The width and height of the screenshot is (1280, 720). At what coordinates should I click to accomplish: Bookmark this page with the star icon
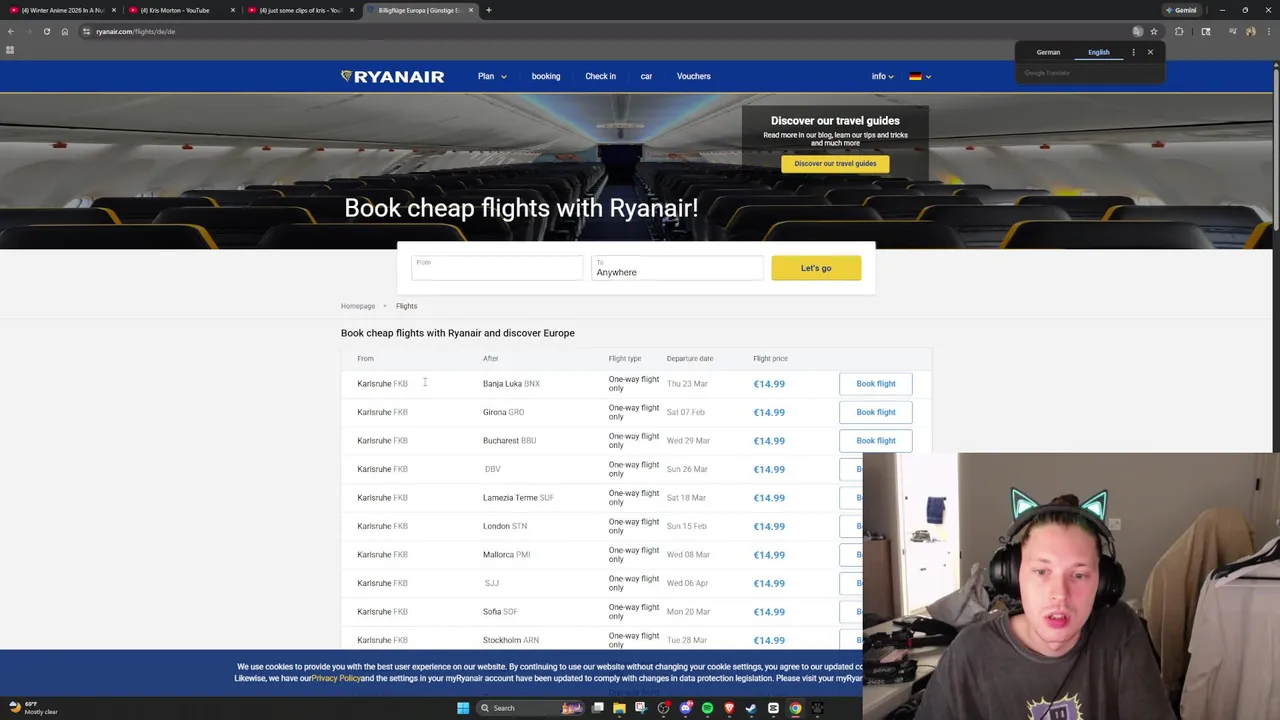click(x=1153, y=31)
